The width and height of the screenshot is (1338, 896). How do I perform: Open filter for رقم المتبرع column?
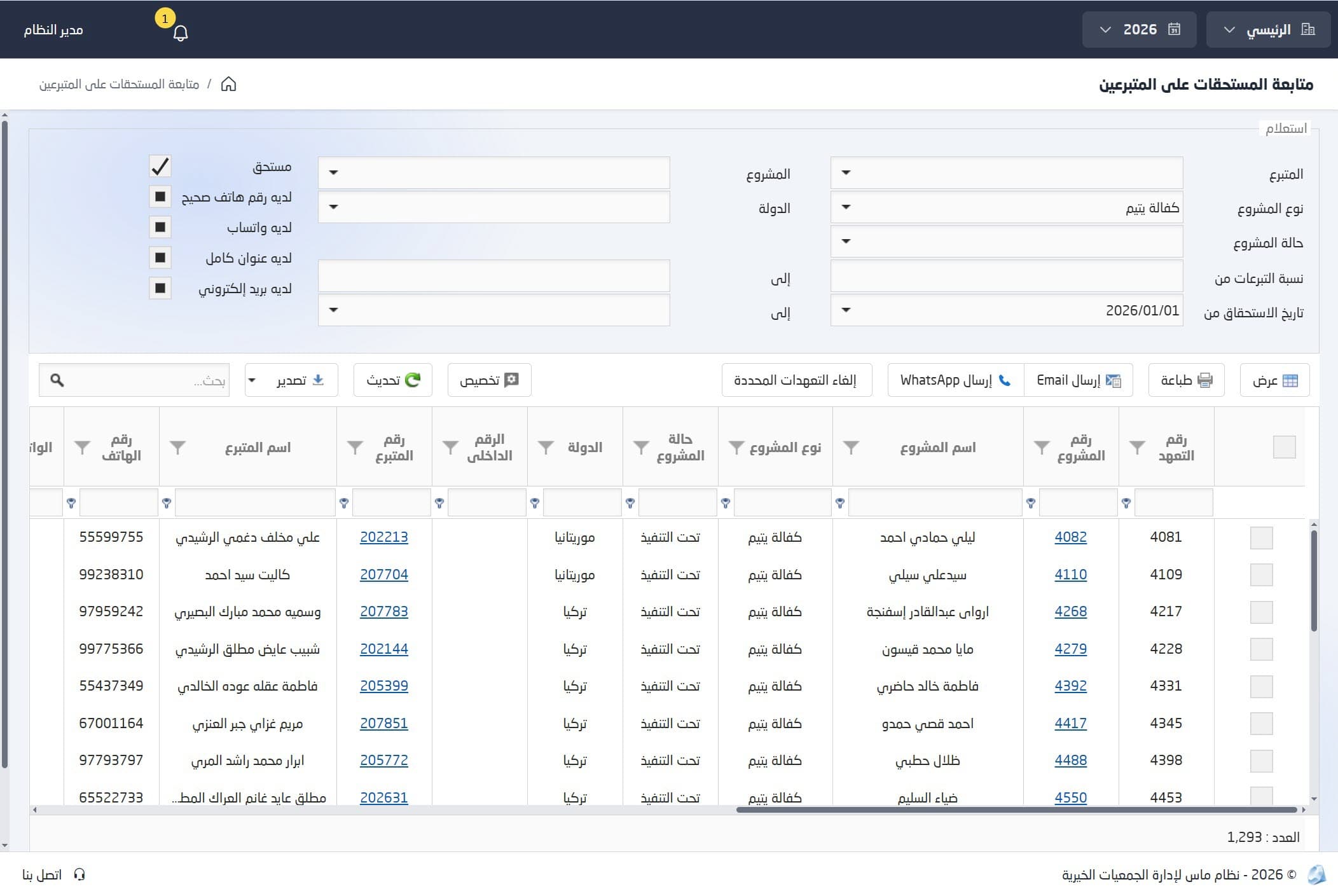[x=355, y=448]
